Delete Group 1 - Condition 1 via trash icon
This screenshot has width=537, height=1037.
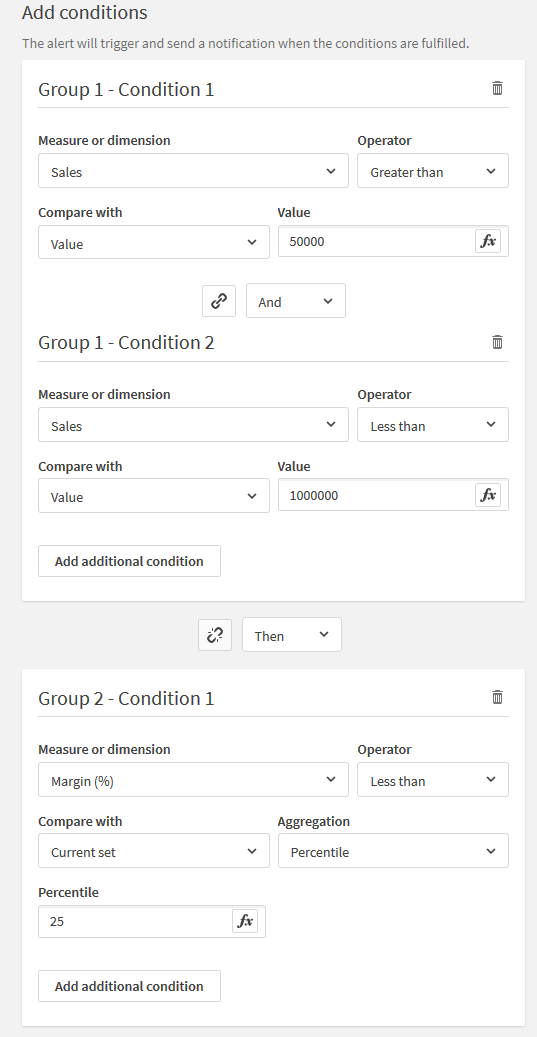click(x=497, y=87)
